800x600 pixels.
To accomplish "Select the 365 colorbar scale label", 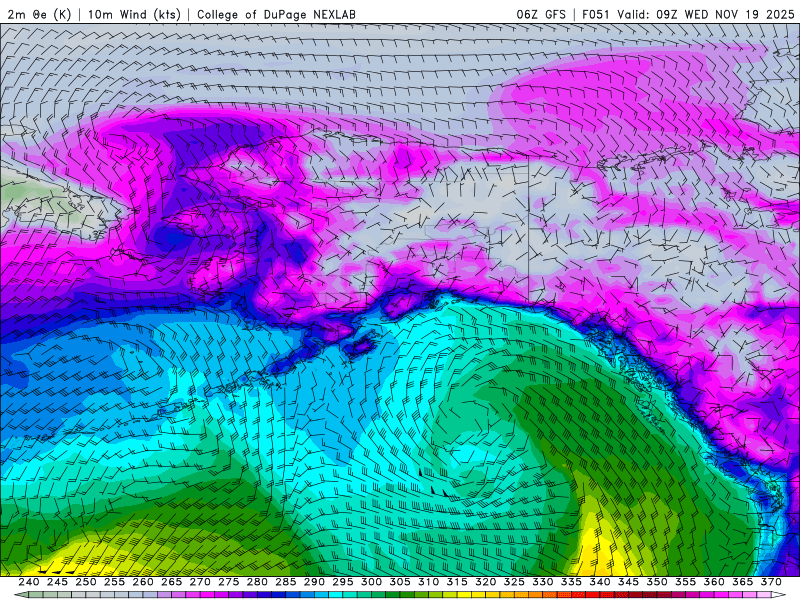I will pos(743,582).
